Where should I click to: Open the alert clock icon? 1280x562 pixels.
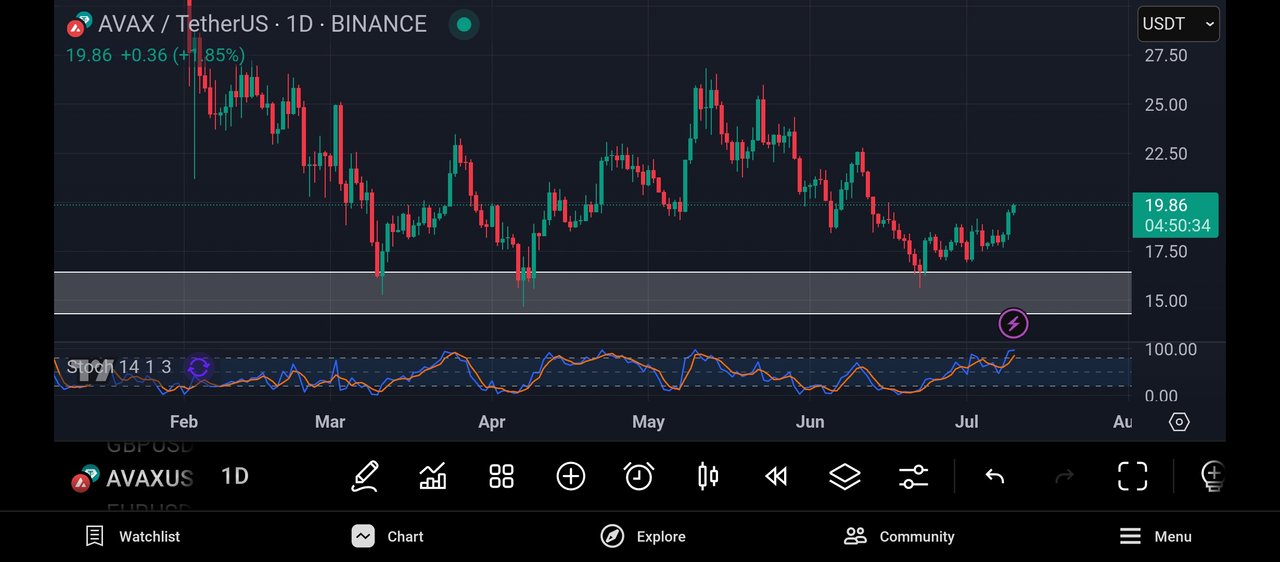(639, 476)
